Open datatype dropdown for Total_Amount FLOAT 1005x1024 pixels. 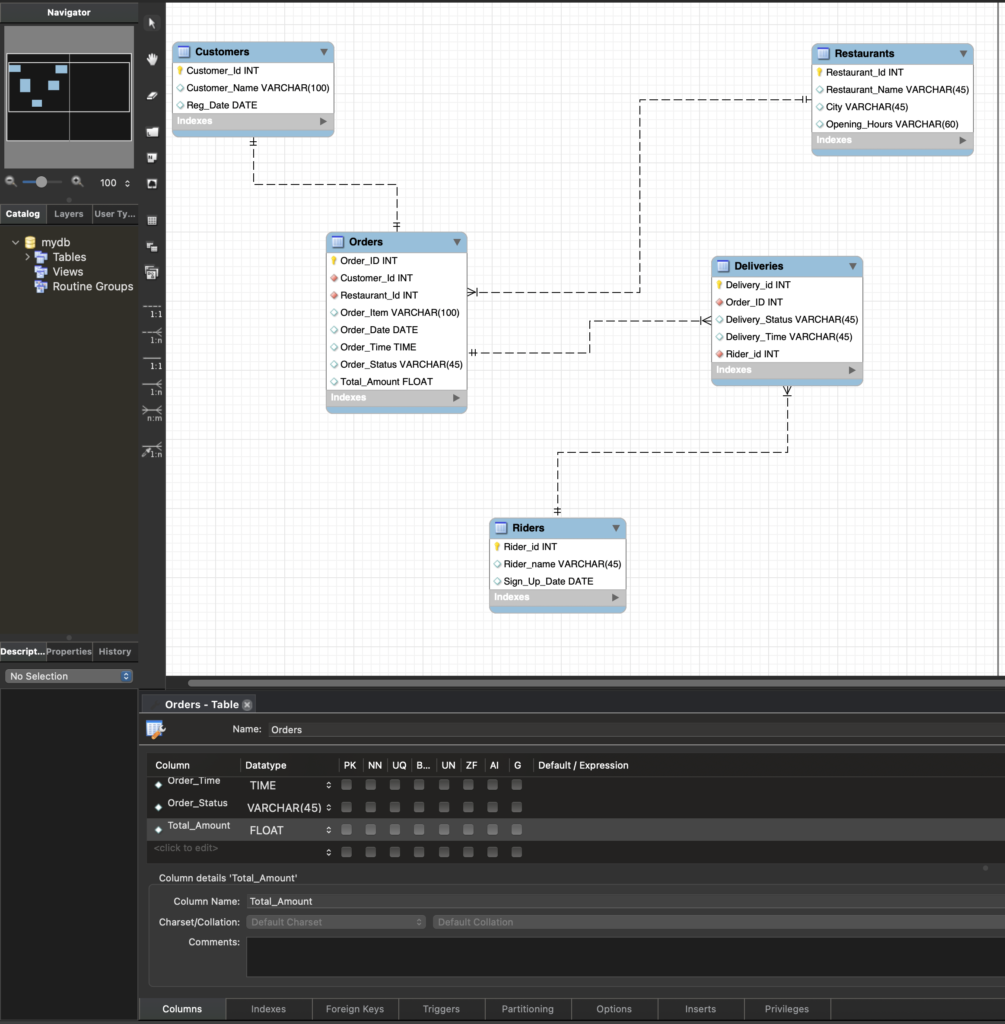click(x=329, y=830)
